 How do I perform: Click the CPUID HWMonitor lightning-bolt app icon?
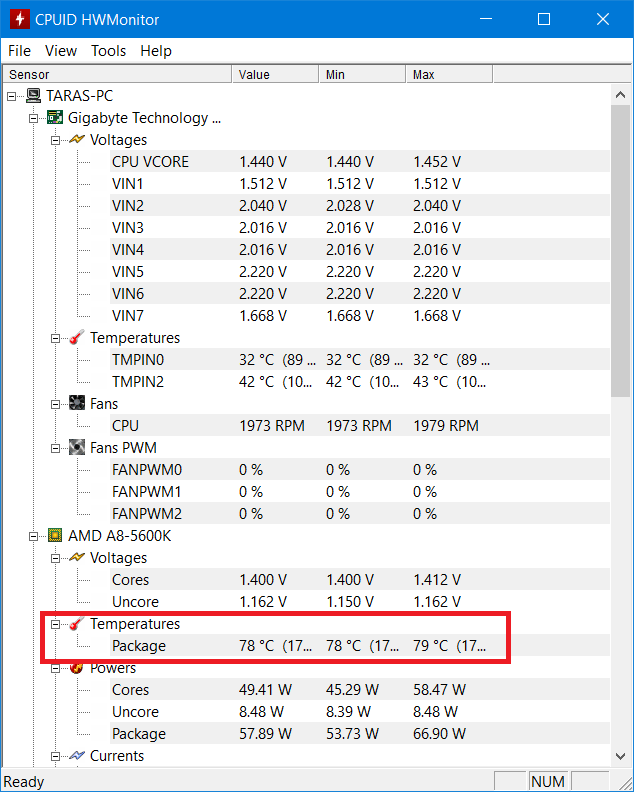[x=20, y=19]
